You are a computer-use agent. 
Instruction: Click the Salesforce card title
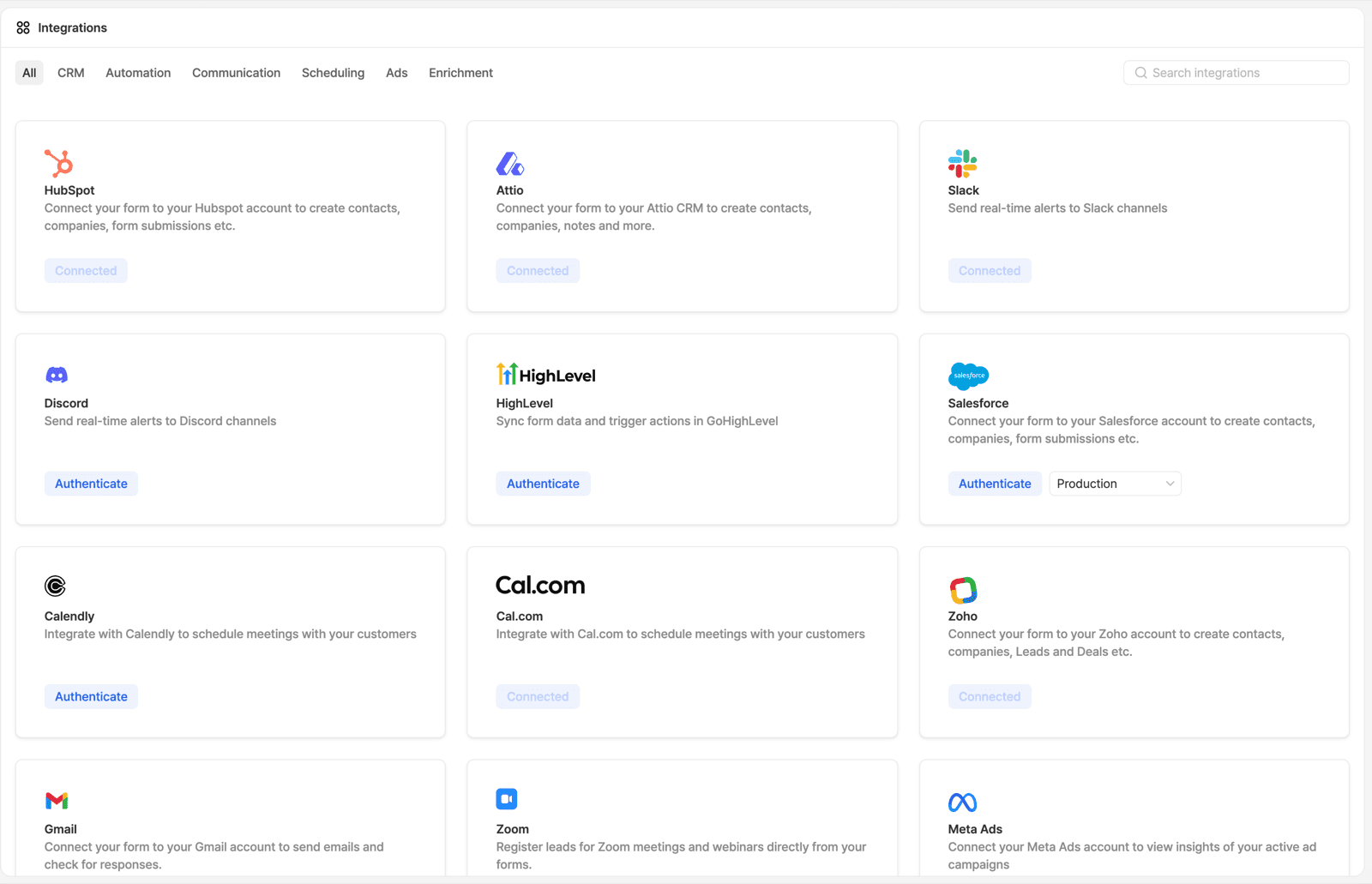pos(978,403)
